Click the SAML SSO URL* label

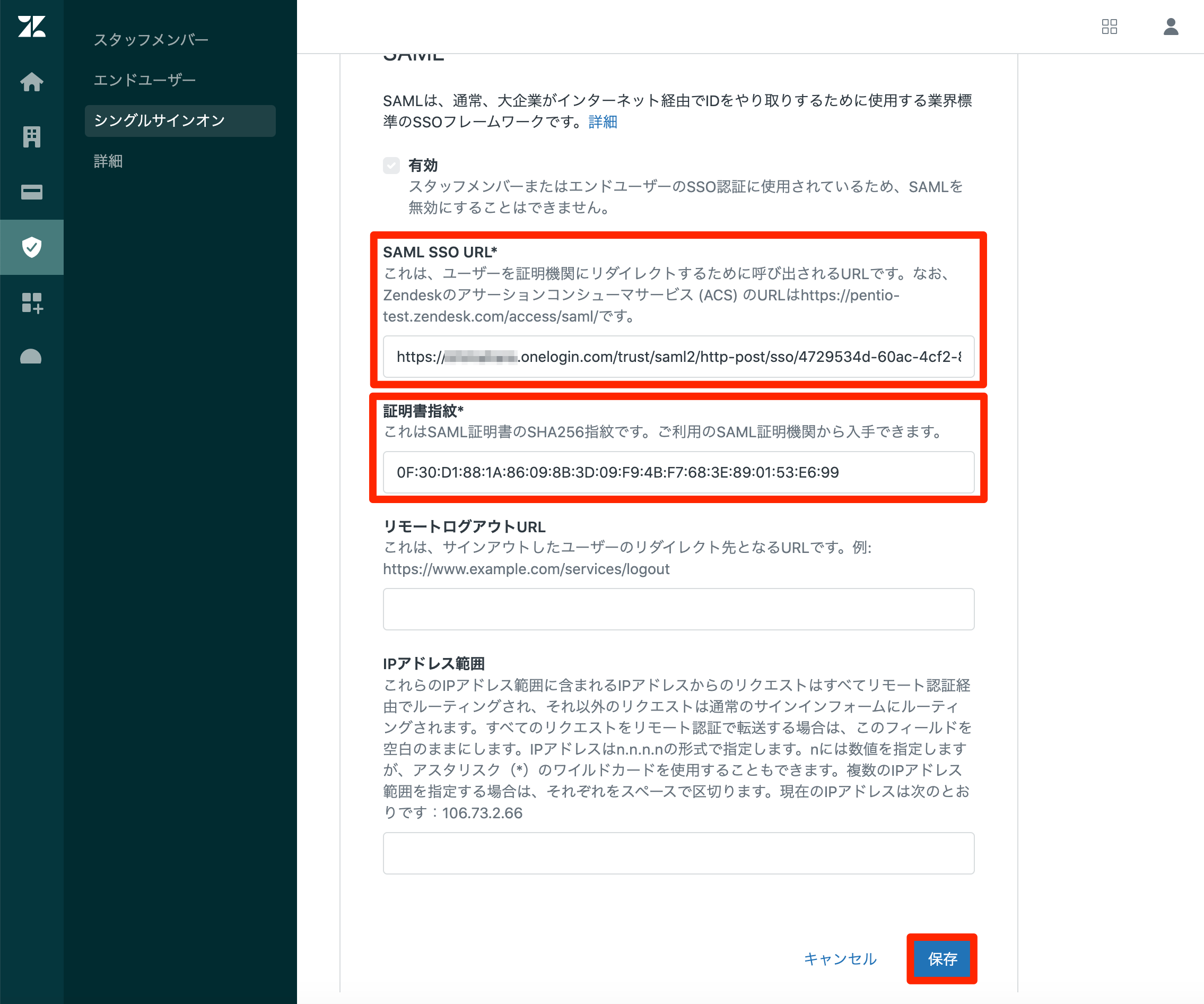tap(440, 252)
